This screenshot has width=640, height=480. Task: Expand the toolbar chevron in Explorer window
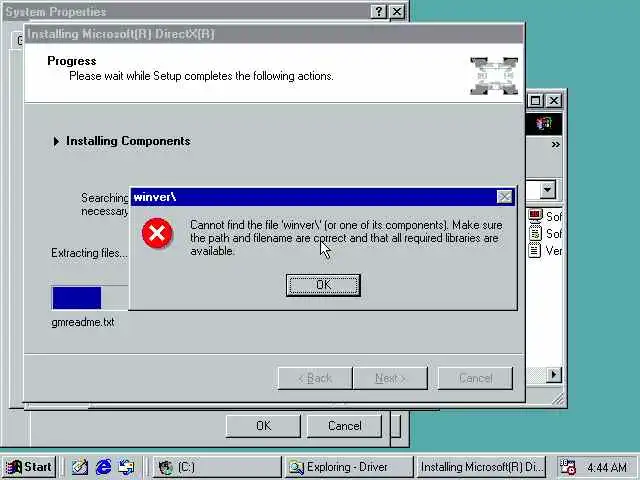555,144
